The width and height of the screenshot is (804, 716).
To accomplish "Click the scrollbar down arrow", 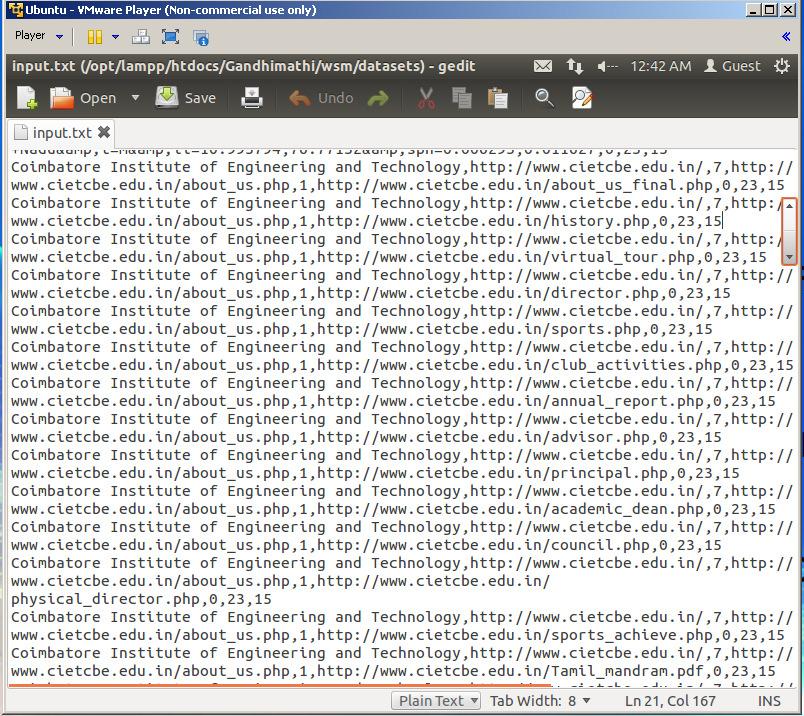I will click(x=790, y=257).
